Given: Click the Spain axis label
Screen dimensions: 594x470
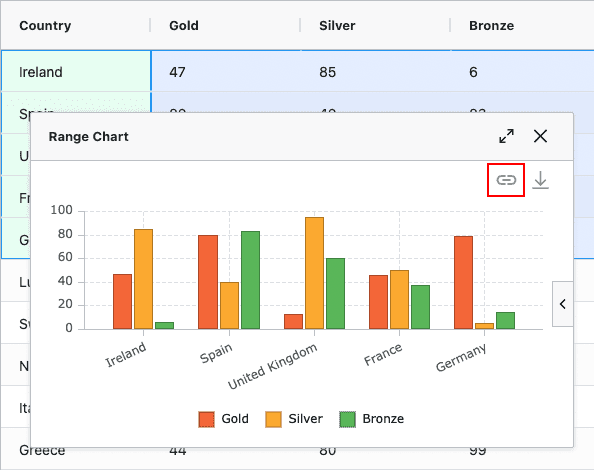Looking at the screenshot, I should pyautogui.click(x=216, y=353).
